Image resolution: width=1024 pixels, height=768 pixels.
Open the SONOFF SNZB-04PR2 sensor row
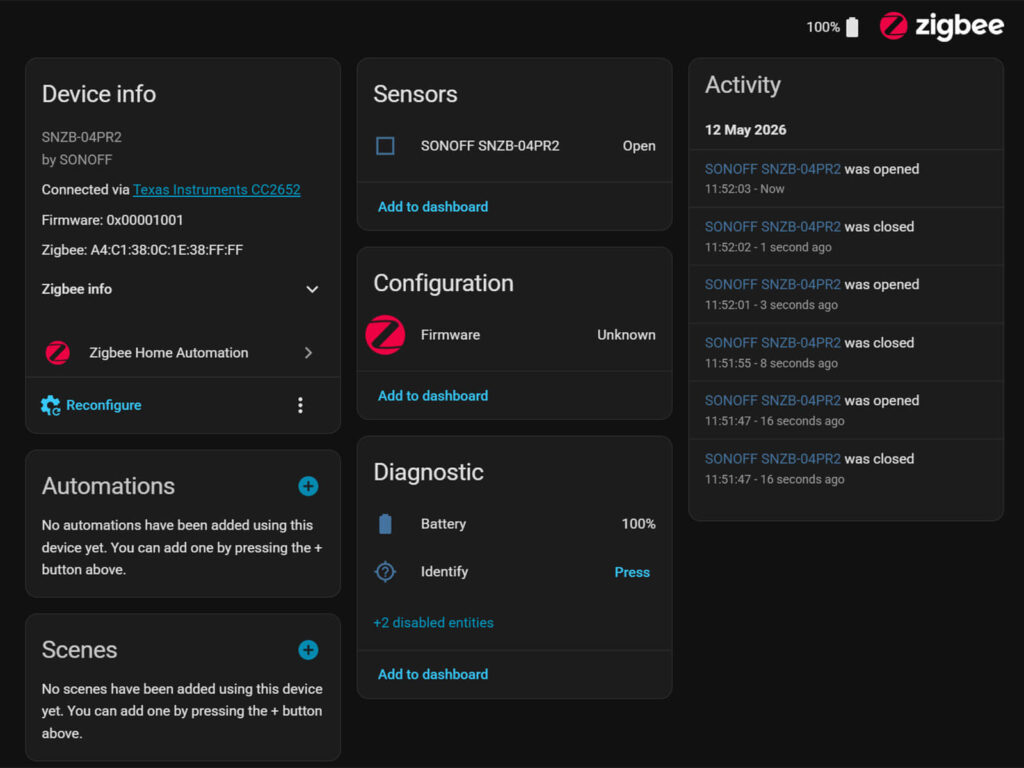tap(515, 146)
